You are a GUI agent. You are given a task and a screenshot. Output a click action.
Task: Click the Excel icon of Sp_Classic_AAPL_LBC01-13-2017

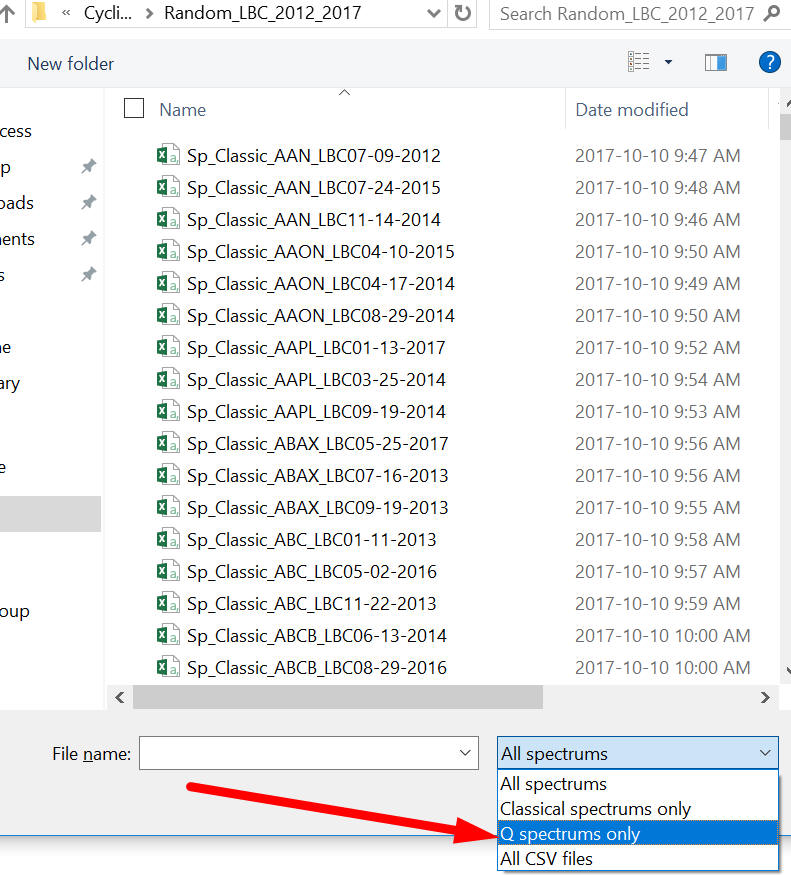tap(167, 347)
